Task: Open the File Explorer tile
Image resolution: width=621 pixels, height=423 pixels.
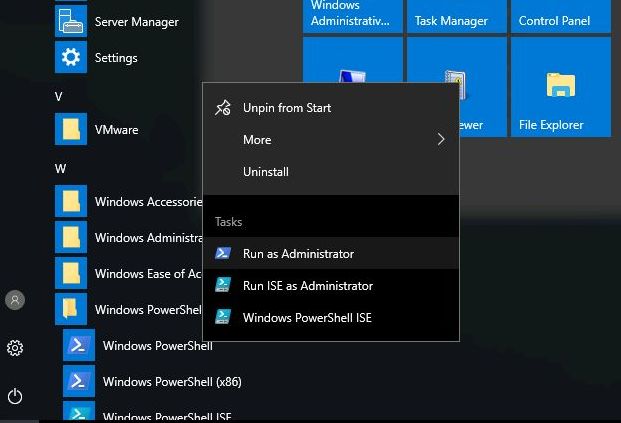Action: click(x=561, y=87)
